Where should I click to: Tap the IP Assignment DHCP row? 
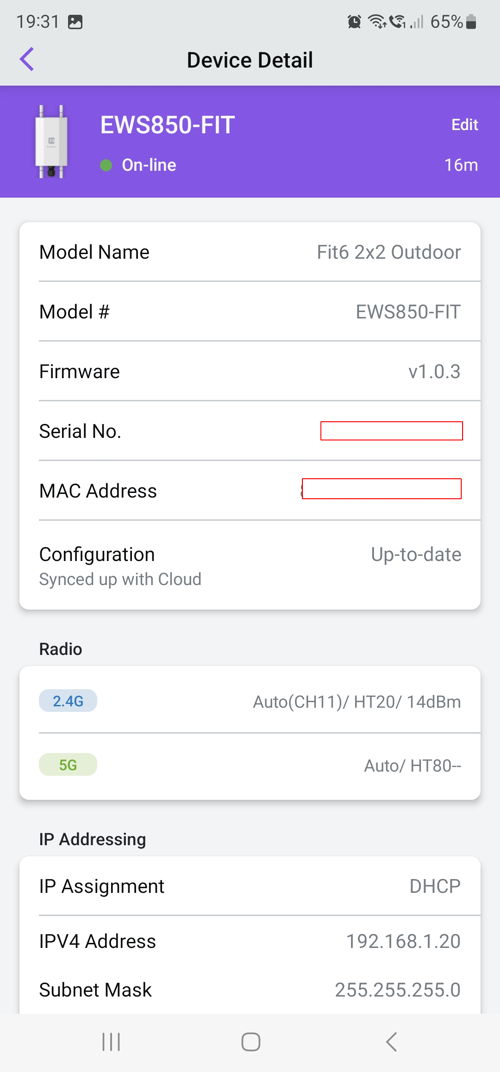click(250, 886)
